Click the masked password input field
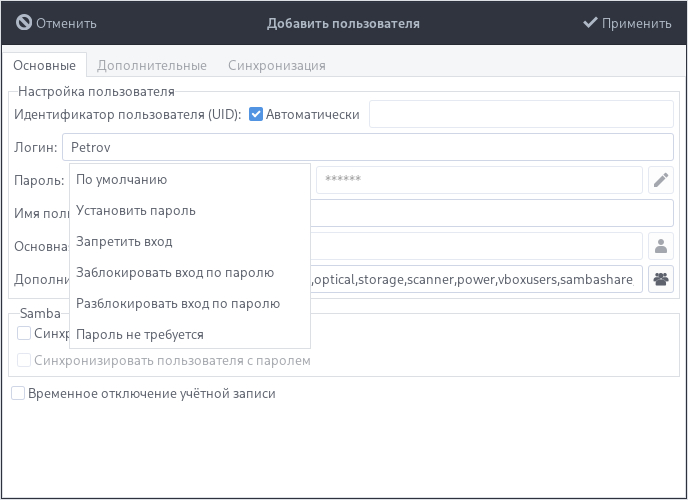The image size is (688, 500). (x=478, y=180)
